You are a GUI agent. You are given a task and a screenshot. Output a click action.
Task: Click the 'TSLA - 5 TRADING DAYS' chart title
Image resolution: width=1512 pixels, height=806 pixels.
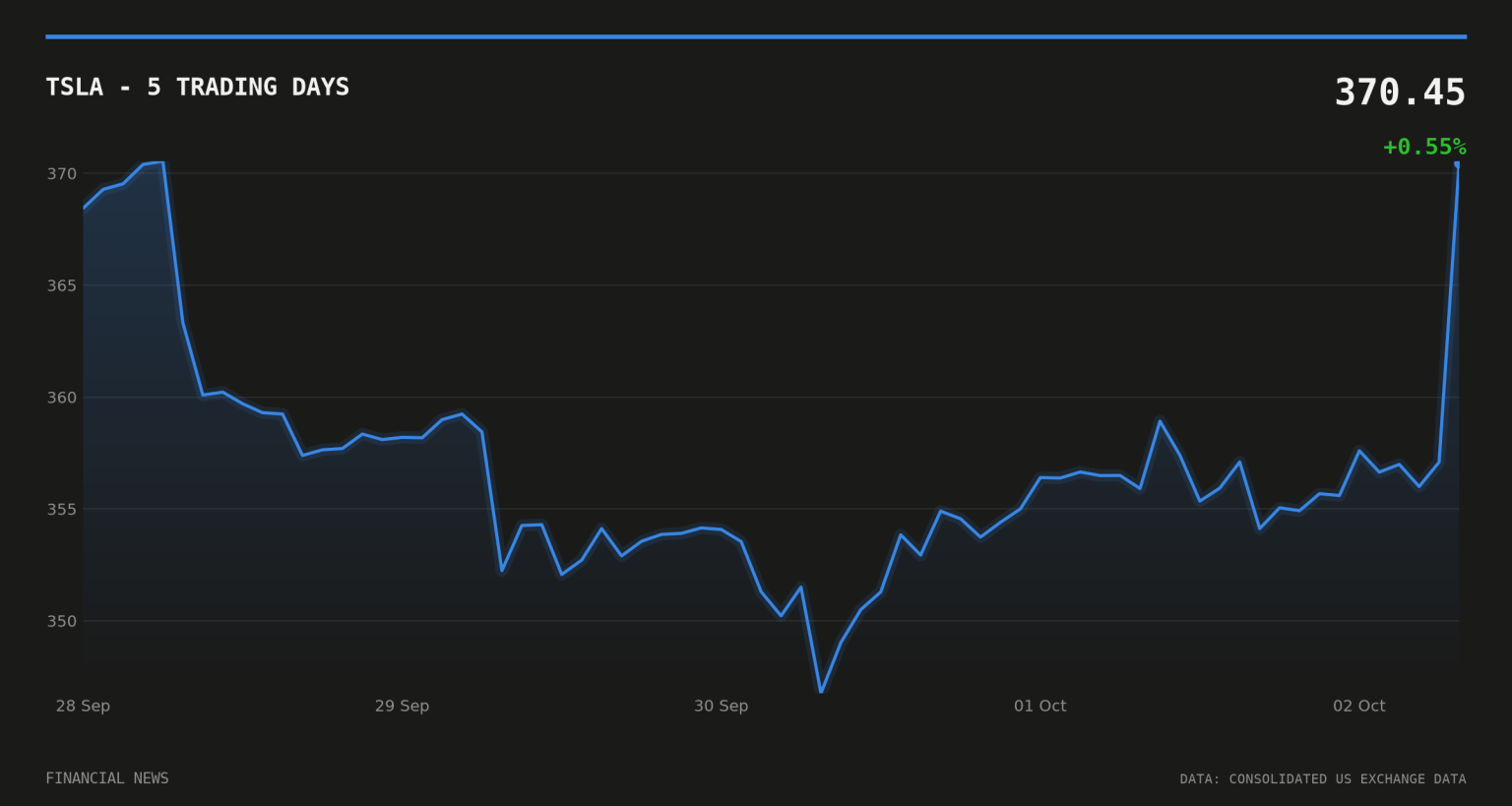coord(197,87)
